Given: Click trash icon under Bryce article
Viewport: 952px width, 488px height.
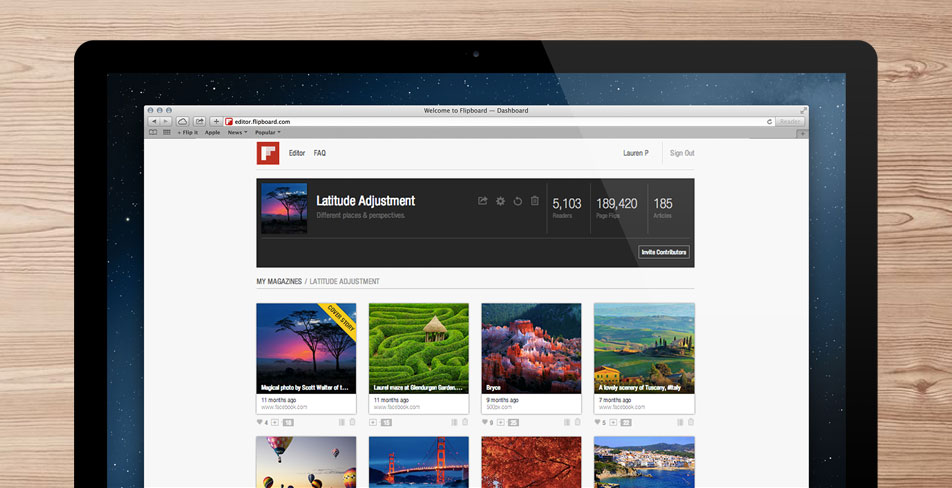Looking at the screenshot, I should point(577,423).
